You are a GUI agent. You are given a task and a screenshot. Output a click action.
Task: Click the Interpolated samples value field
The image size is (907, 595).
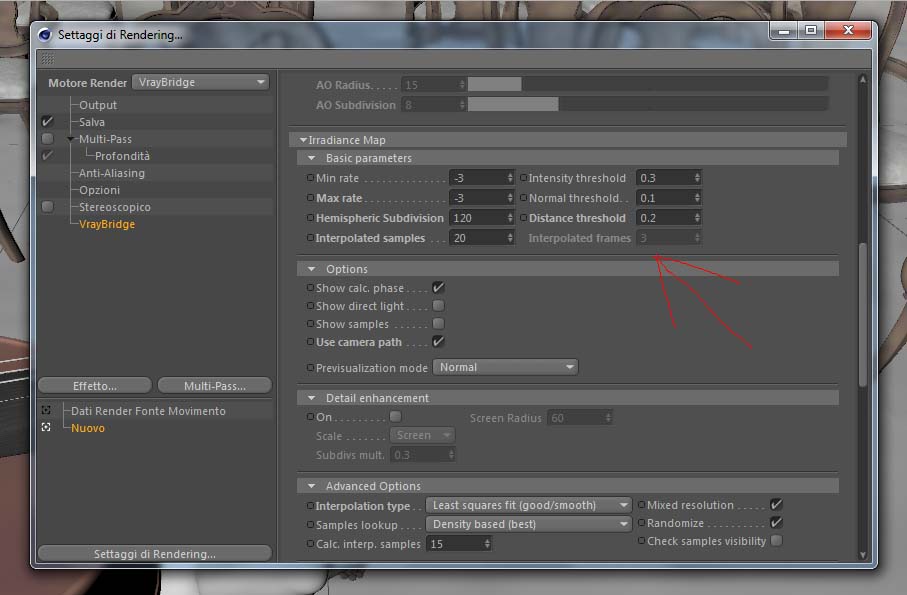pos(481,238)
